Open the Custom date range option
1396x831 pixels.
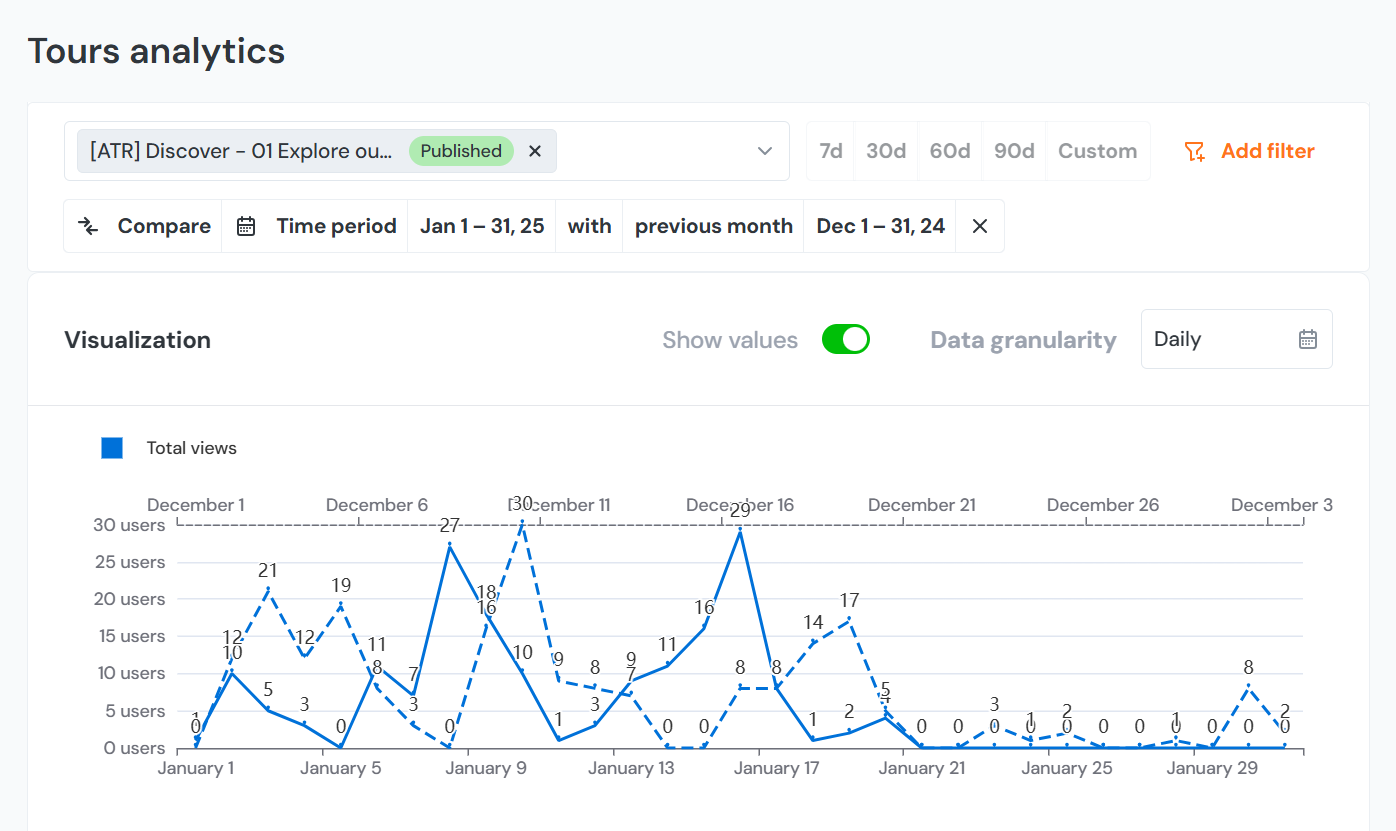pyautogui.click(x=1097, y=151)
